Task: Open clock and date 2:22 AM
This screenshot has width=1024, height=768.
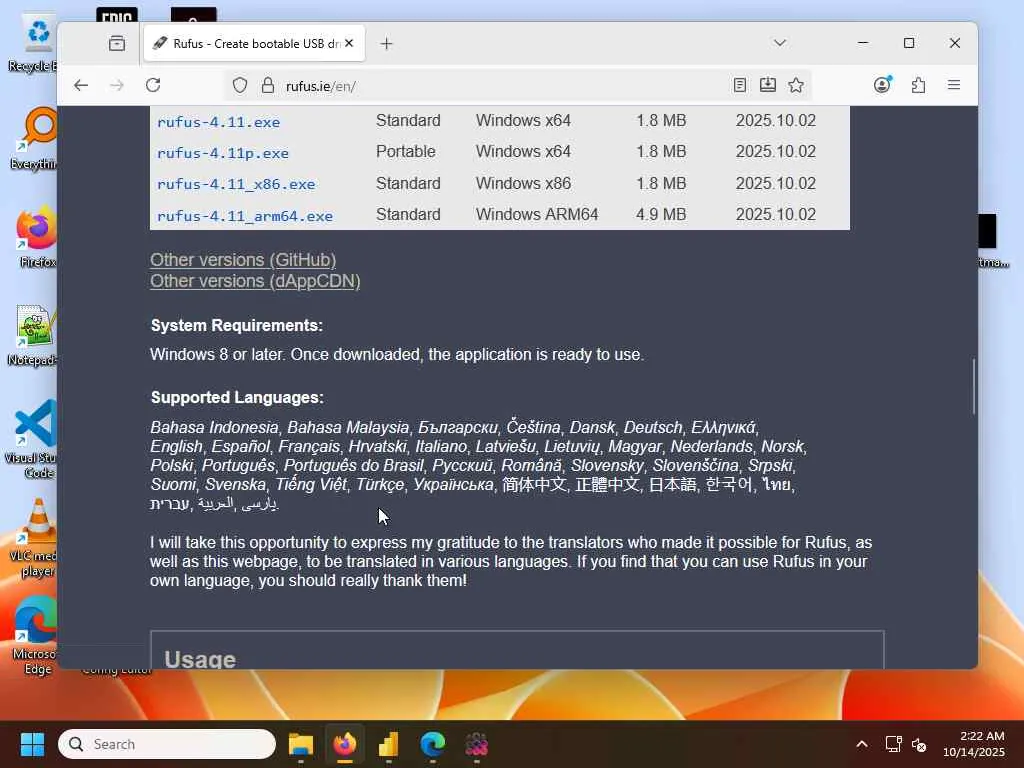Action: coord(974,744)
